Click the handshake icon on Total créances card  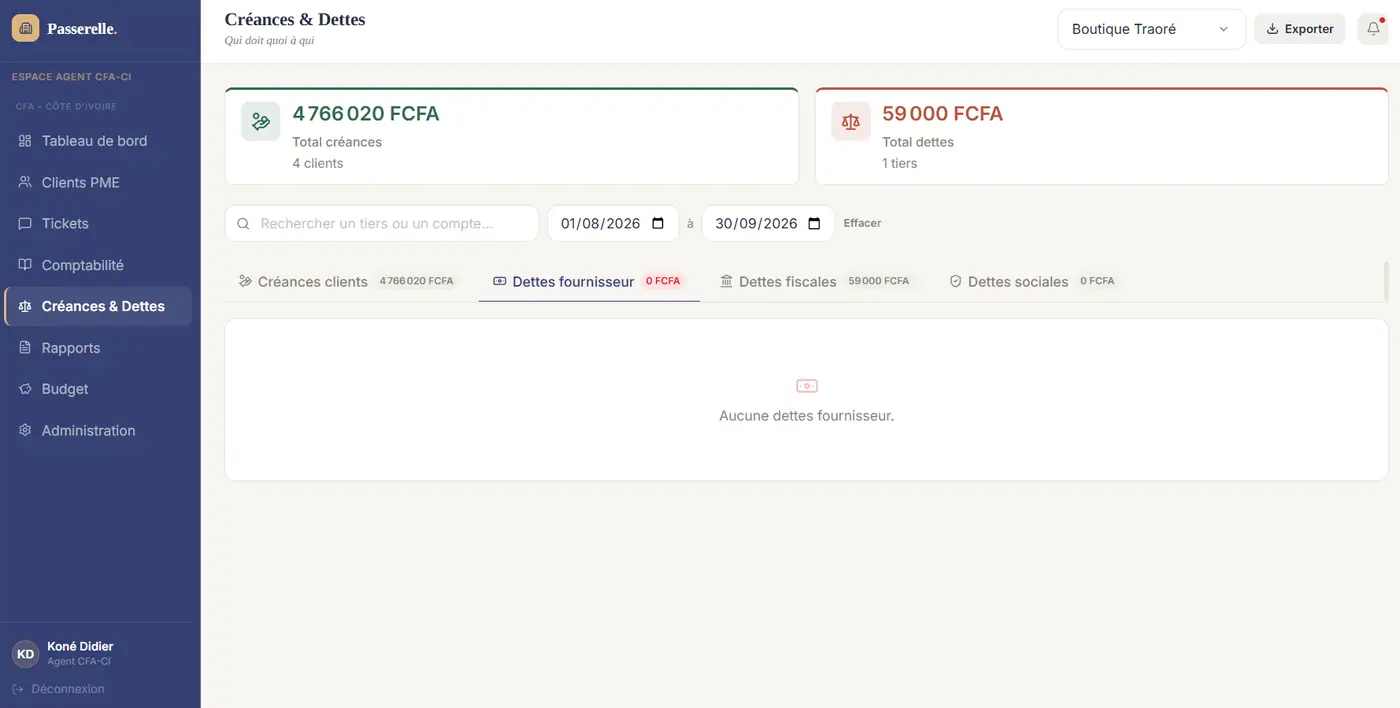pos(261,121)
